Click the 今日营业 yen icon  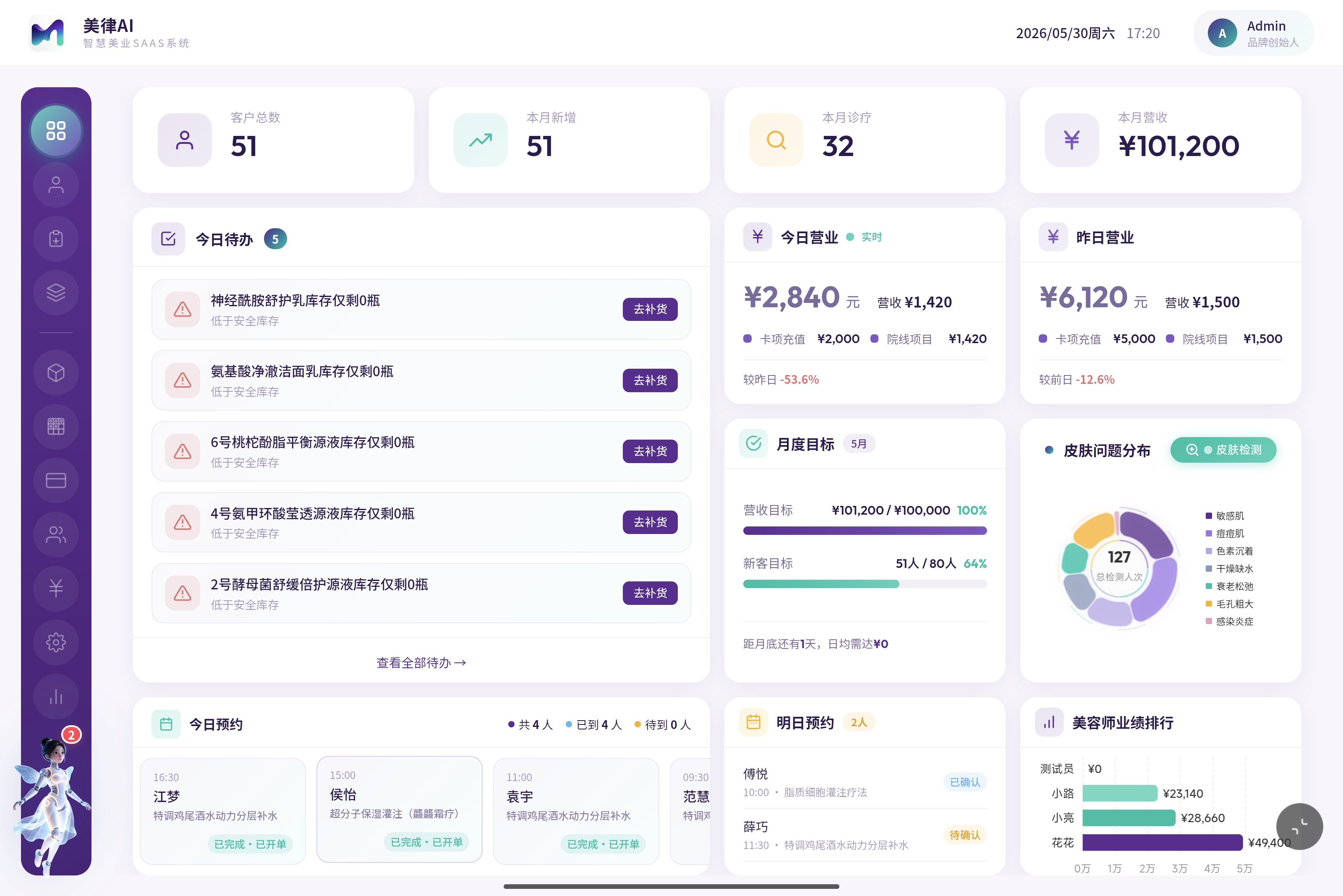[x=758, y=237]
